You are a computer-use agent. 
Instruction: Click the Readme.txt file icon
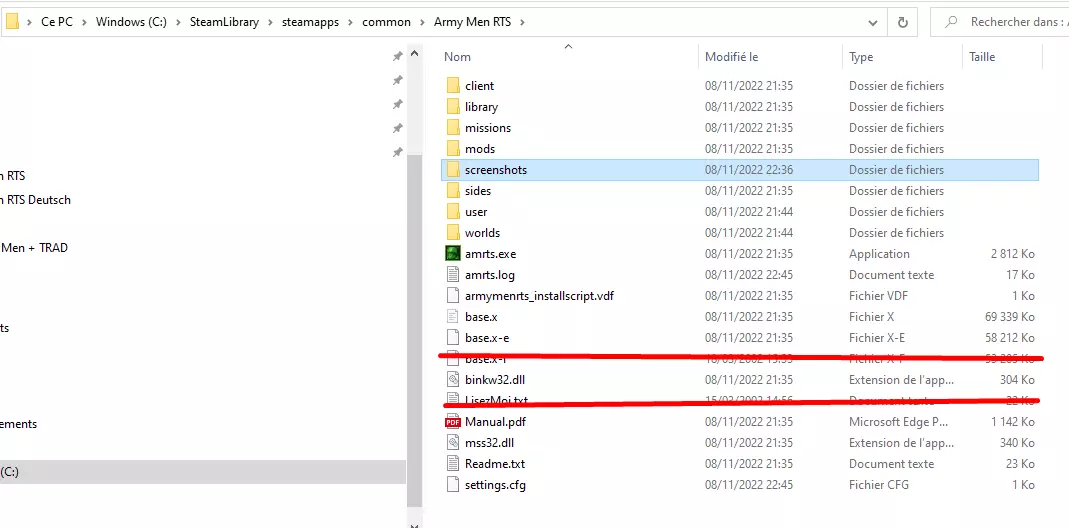(x=453, y=464)
